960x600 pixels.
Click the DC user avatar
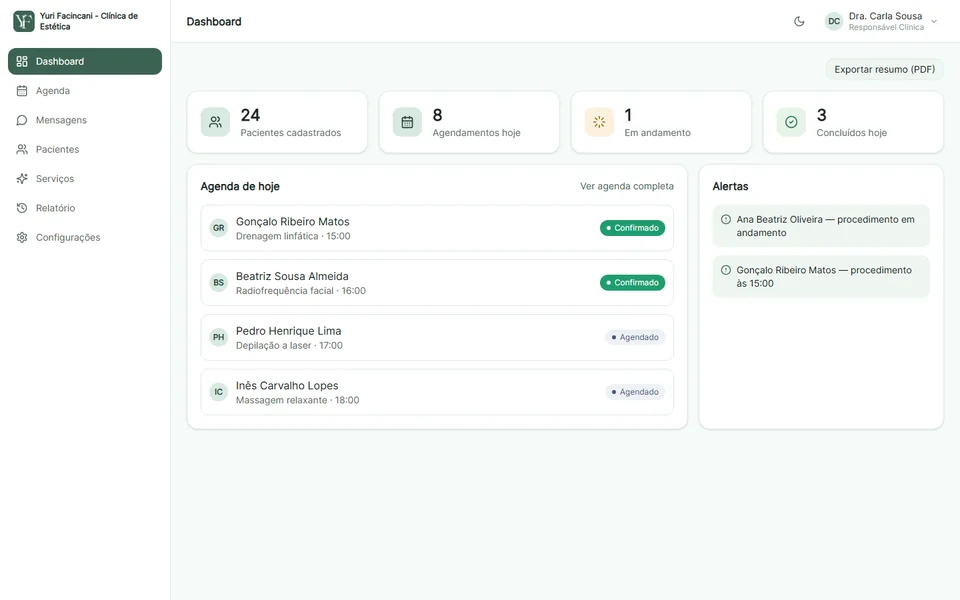click(x=834, y=21)
